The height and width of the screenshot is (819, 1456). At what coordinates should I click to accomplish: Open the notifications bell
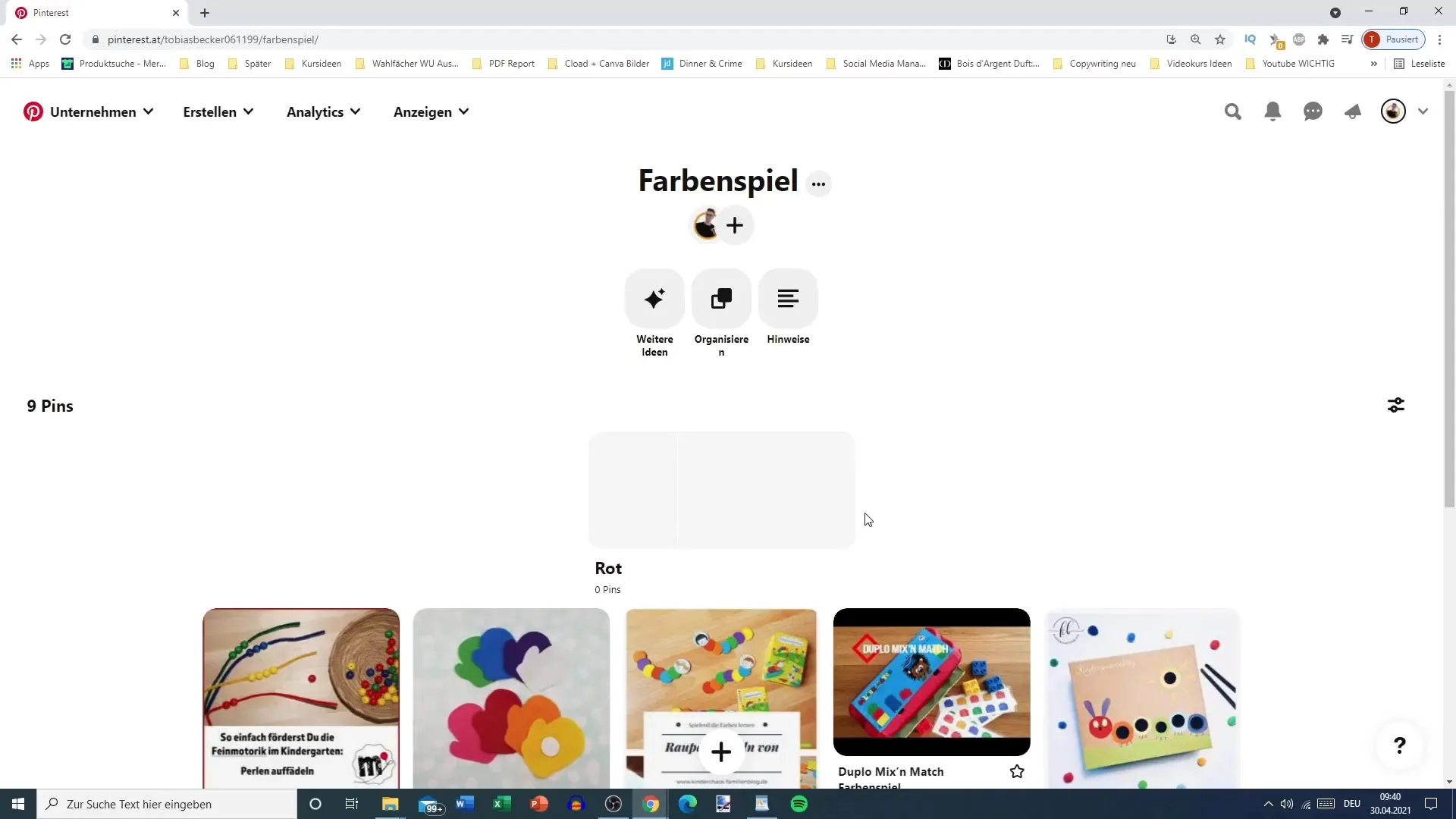1273,112
